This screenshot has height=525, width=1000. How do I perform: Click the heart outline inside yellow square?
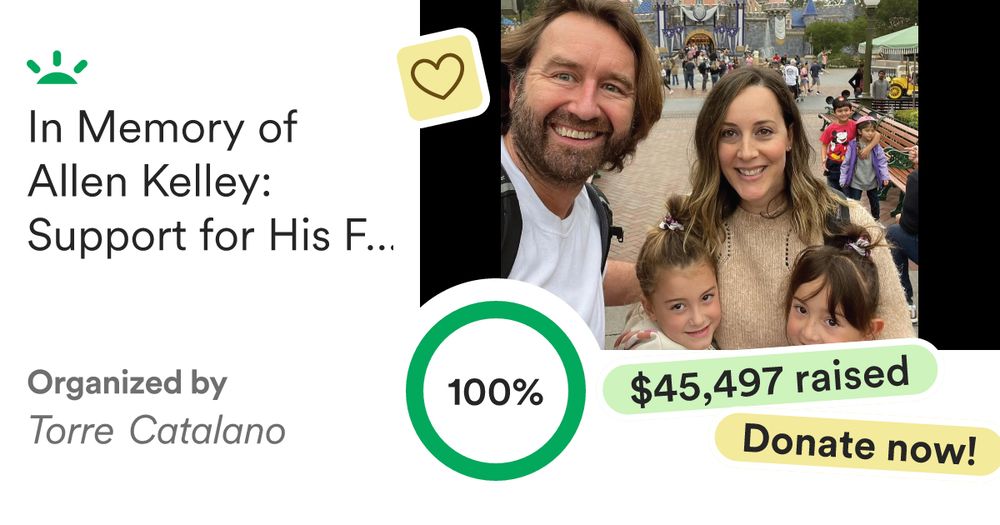pyautogui.click(x=438, y=77)
